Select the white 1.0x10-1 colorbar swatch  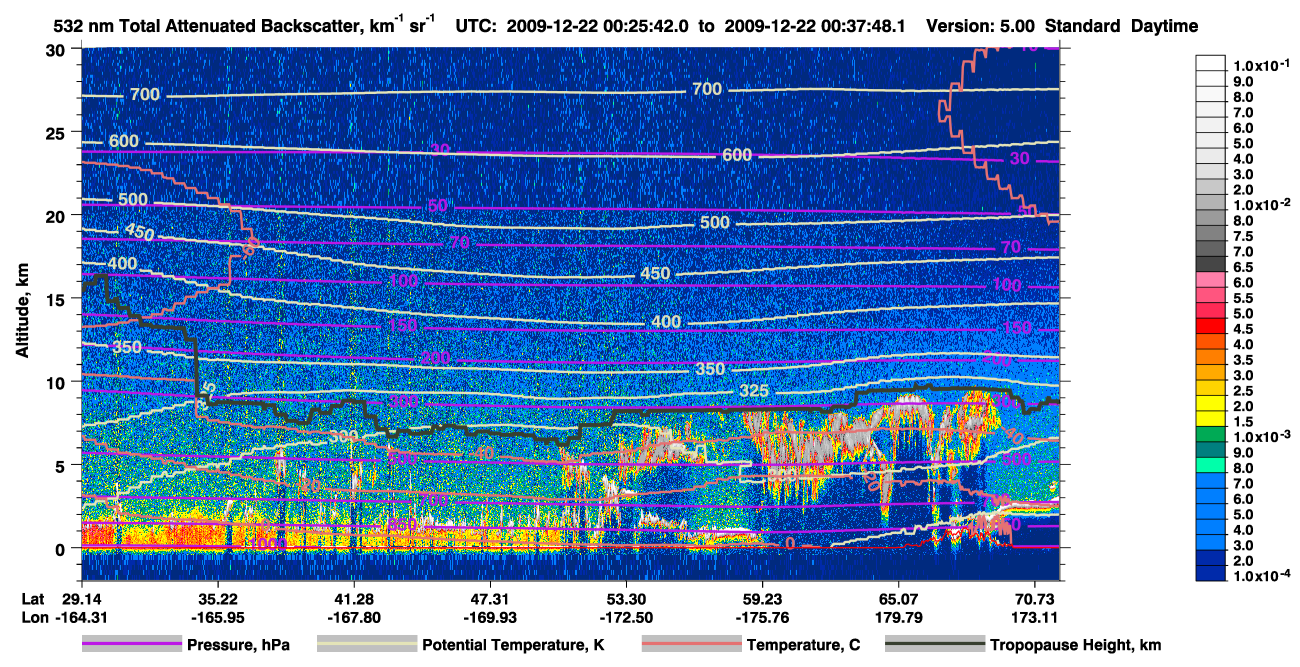point(1211,63)
